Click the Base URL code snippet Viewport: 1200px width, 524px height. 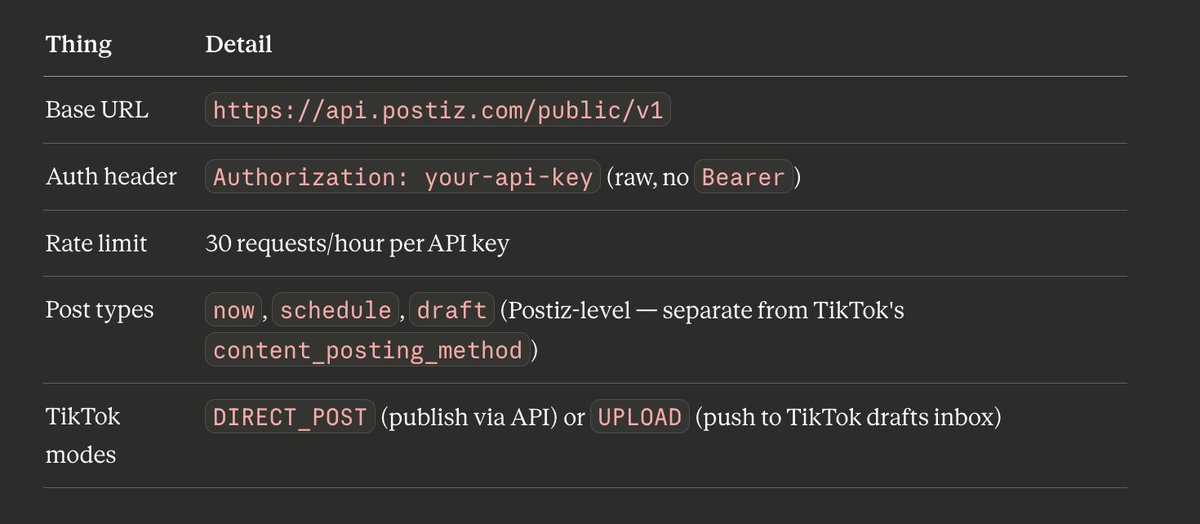click(x=438, y=110)
